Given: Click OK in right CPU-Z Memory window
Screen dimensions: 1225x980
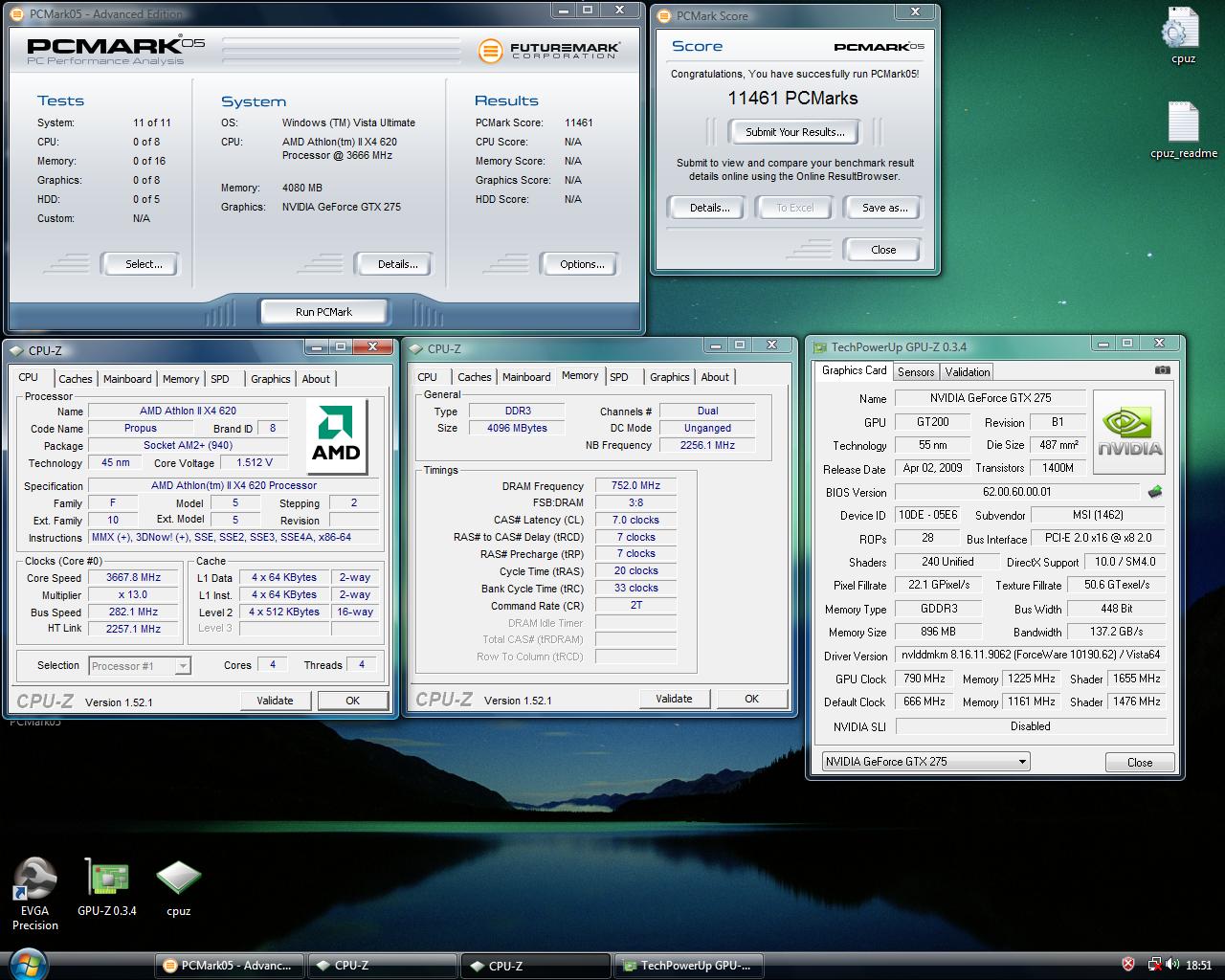Looking at the screenshot, I should click(751, 699).
